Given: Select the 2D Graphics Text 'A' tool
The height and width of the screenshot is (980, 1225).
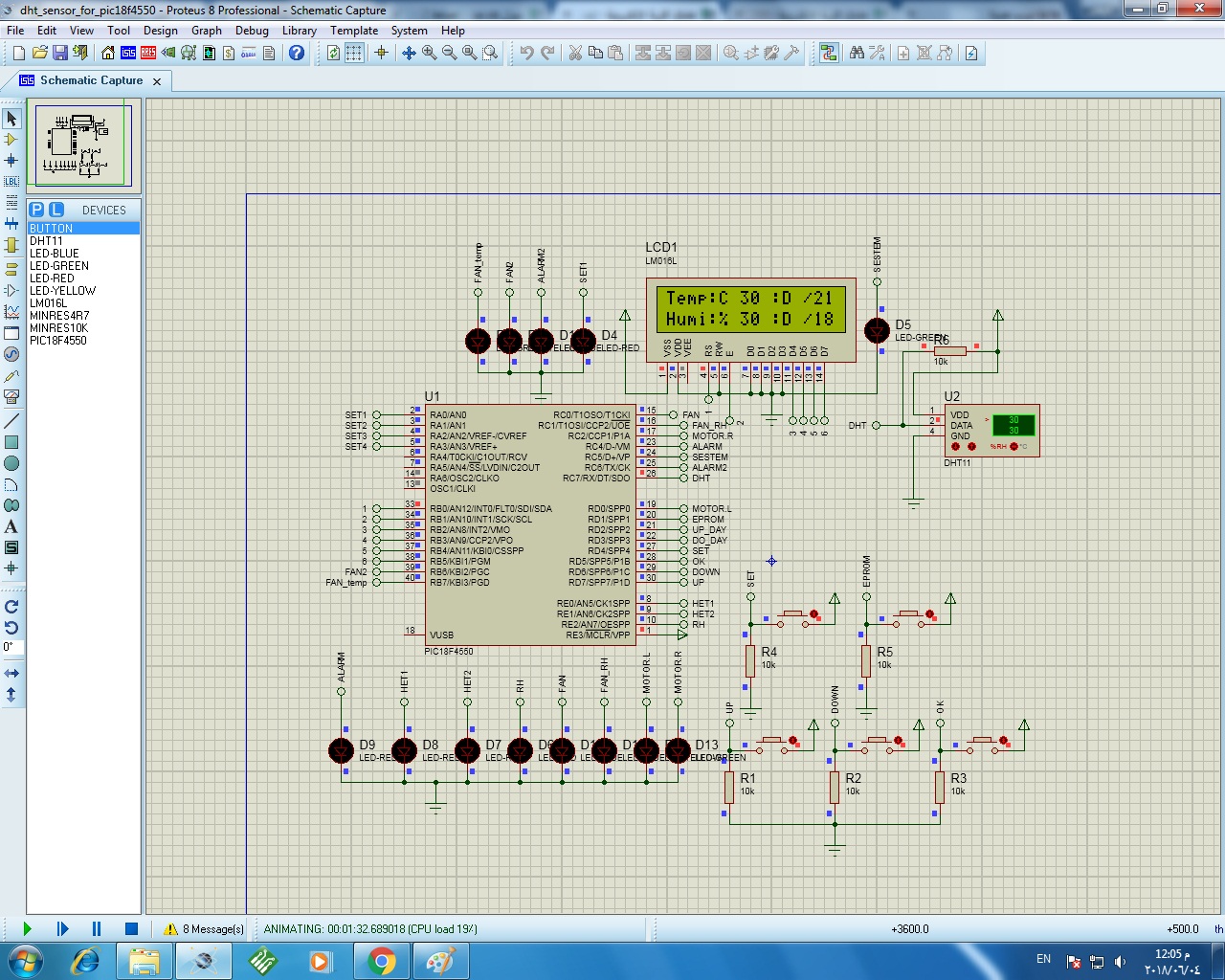Looking at the screenshot, I should 11,526.
